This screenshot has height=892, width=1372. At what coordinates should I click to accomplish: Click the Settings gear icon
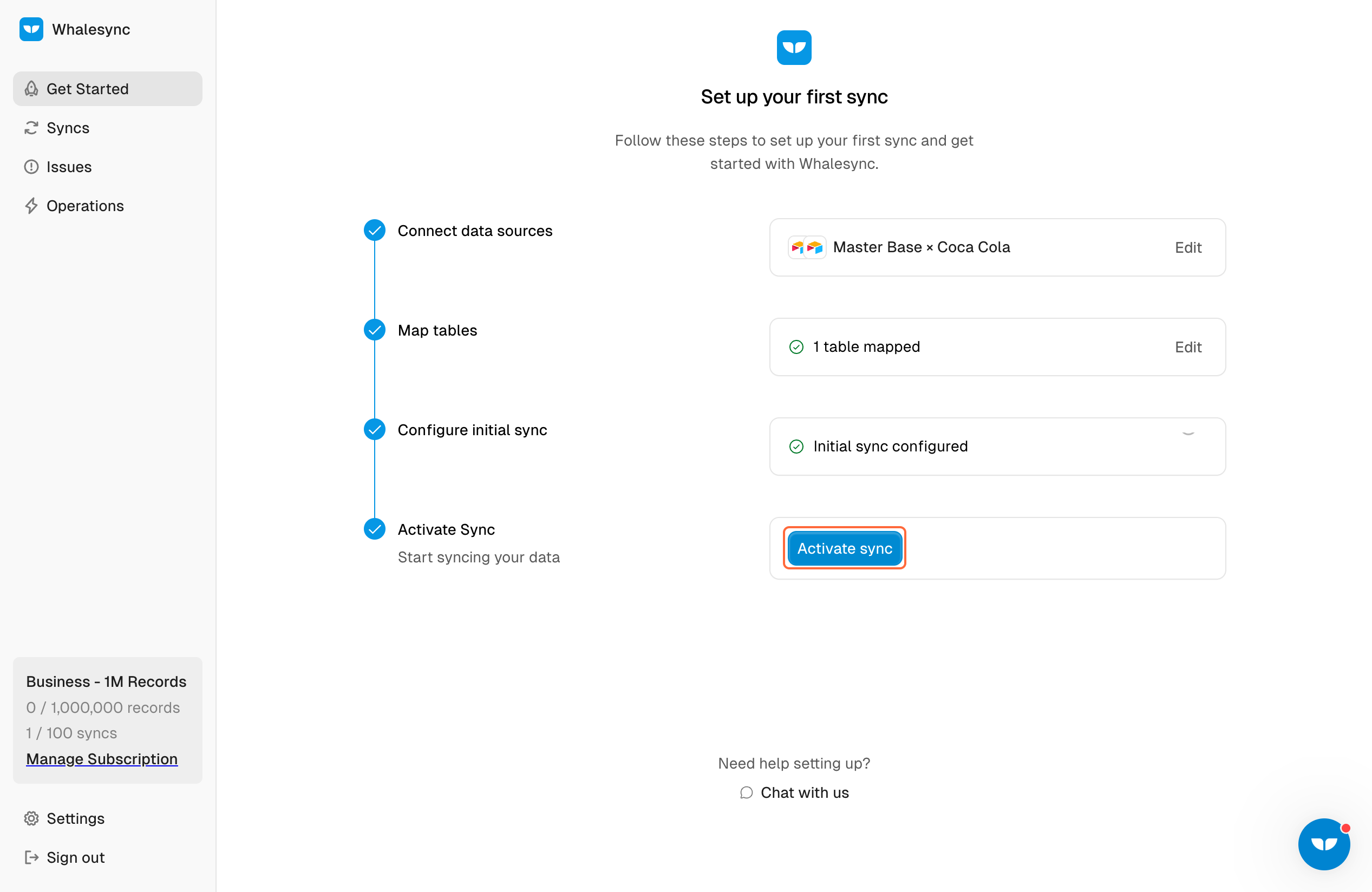tap(31, 818)
